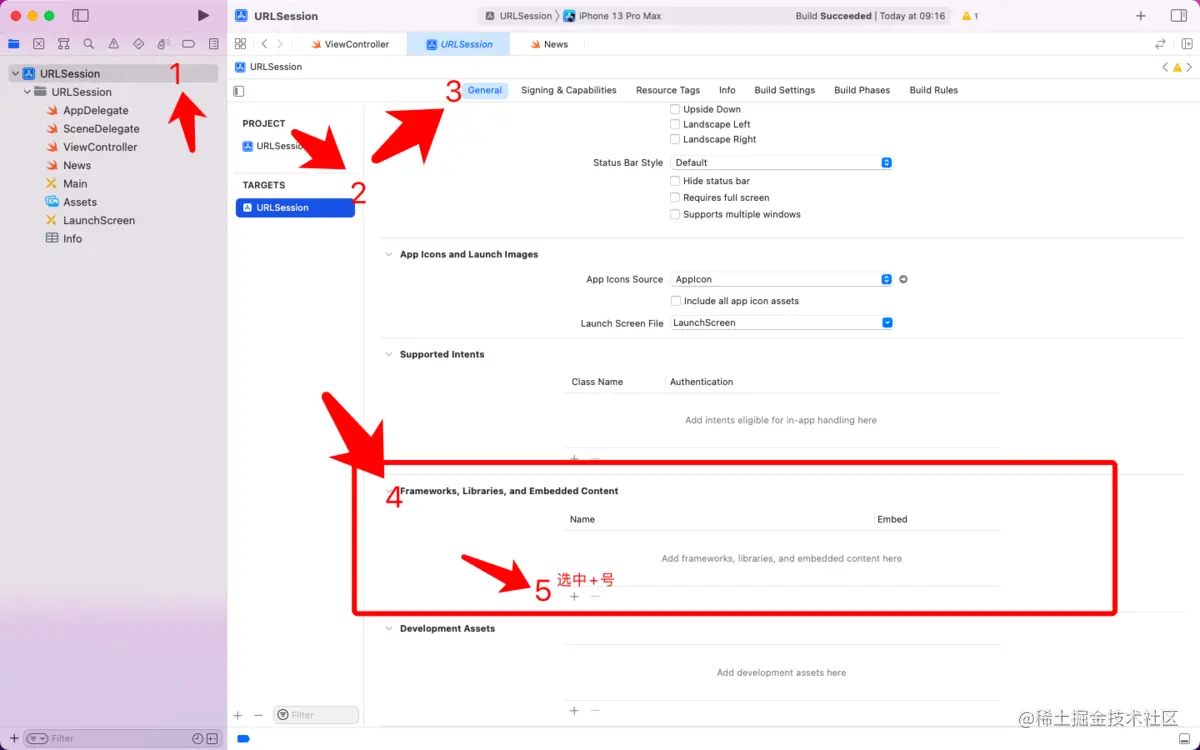The height and width of the screenshot is (750, 1200).
Task: Open the Find navigator magnifier icon
Action: [89, 44]
